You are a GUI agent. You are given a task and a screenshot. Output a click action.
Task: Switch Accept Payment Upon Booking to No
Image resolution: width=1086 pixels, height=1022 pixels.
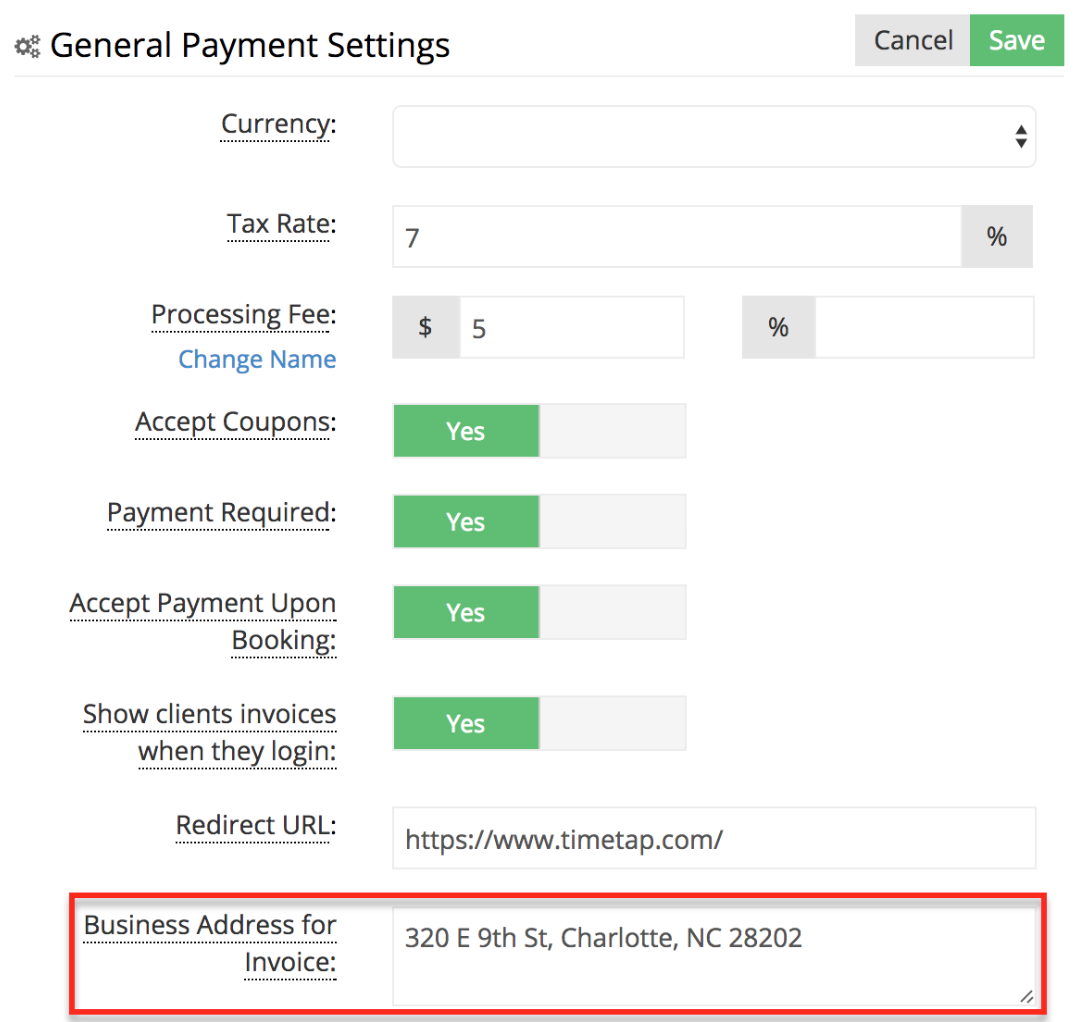pos(610,612)
